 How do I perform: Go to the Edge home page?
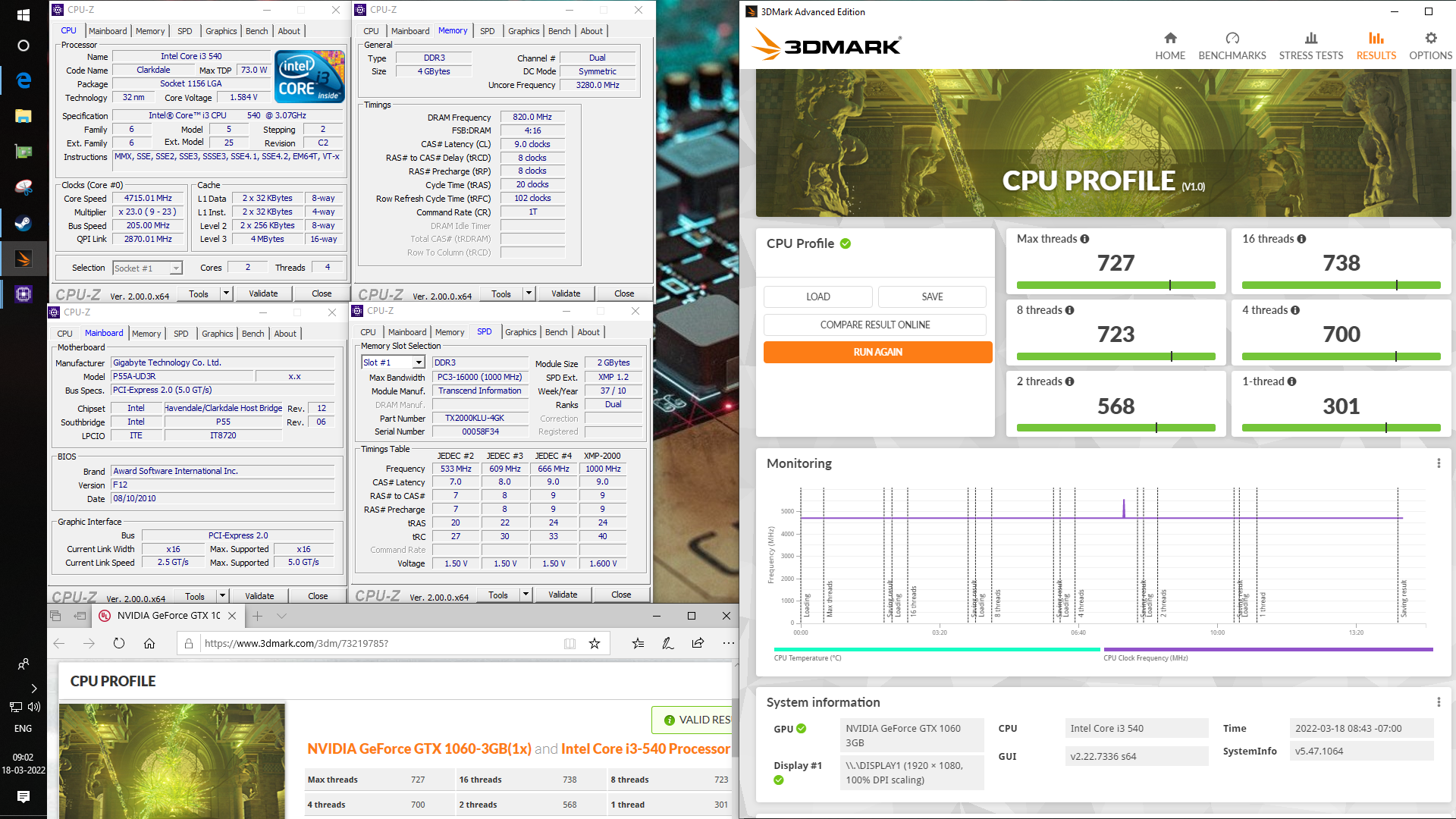pyautogui.click(x=149, y=643)
